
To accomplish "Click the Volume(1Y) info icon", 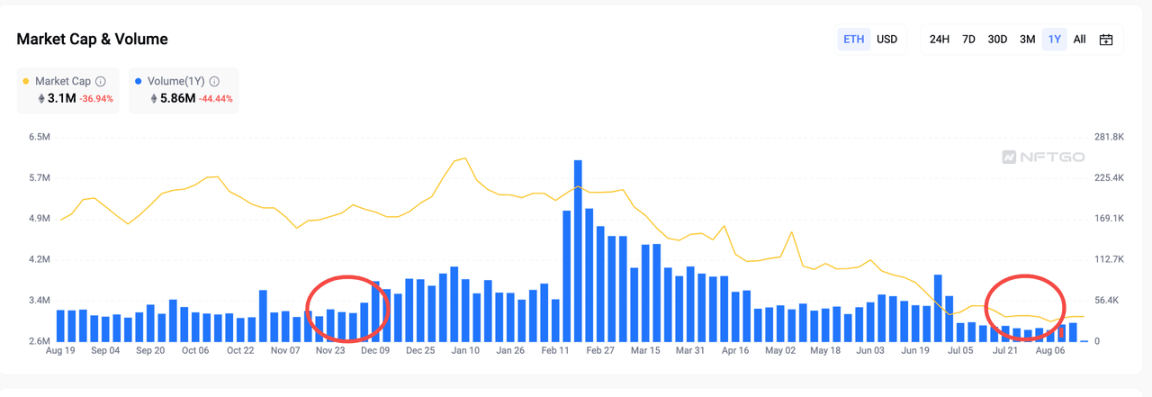I will click(214, 82).
